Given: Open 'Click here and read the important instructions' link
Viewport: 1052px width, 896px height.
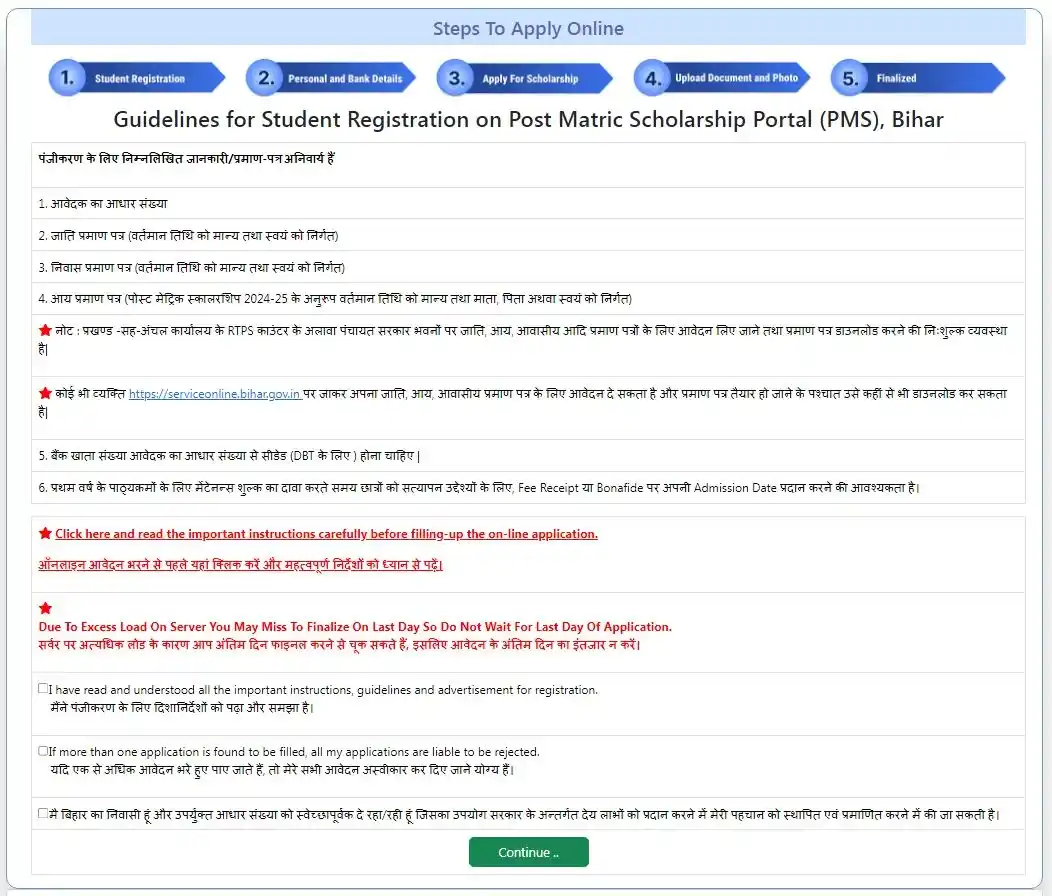Looking at the screenshot, I should 326,534.
